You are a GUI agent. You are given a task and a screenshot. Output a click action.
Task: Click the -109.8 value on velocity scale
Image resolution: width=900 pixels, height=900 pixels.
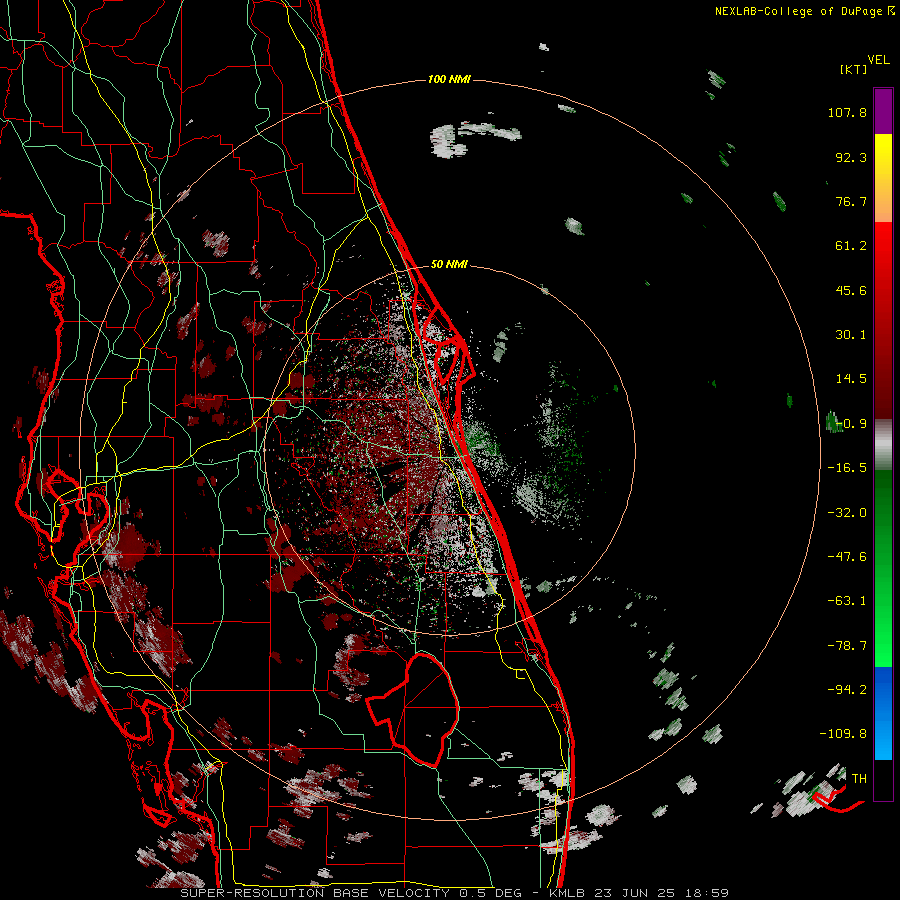pos(843,734)
